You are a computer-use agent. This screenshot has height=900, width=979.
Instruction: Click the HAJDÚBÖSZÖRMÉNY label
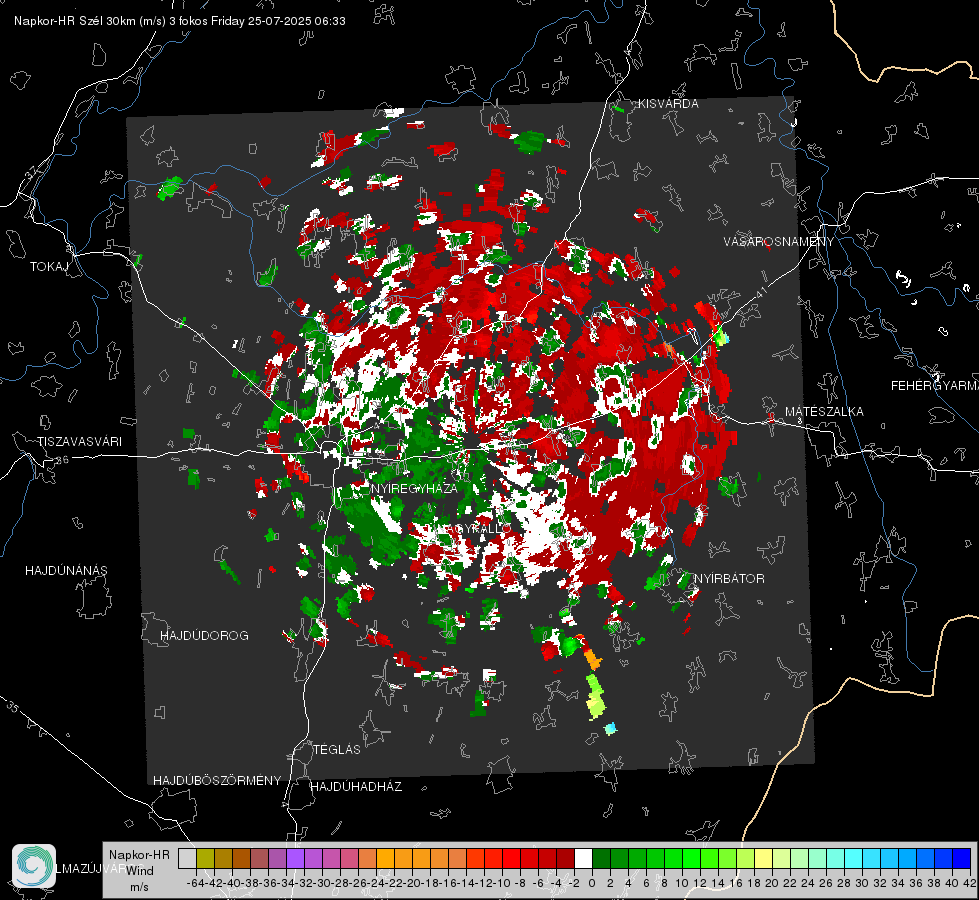[217, 781]
